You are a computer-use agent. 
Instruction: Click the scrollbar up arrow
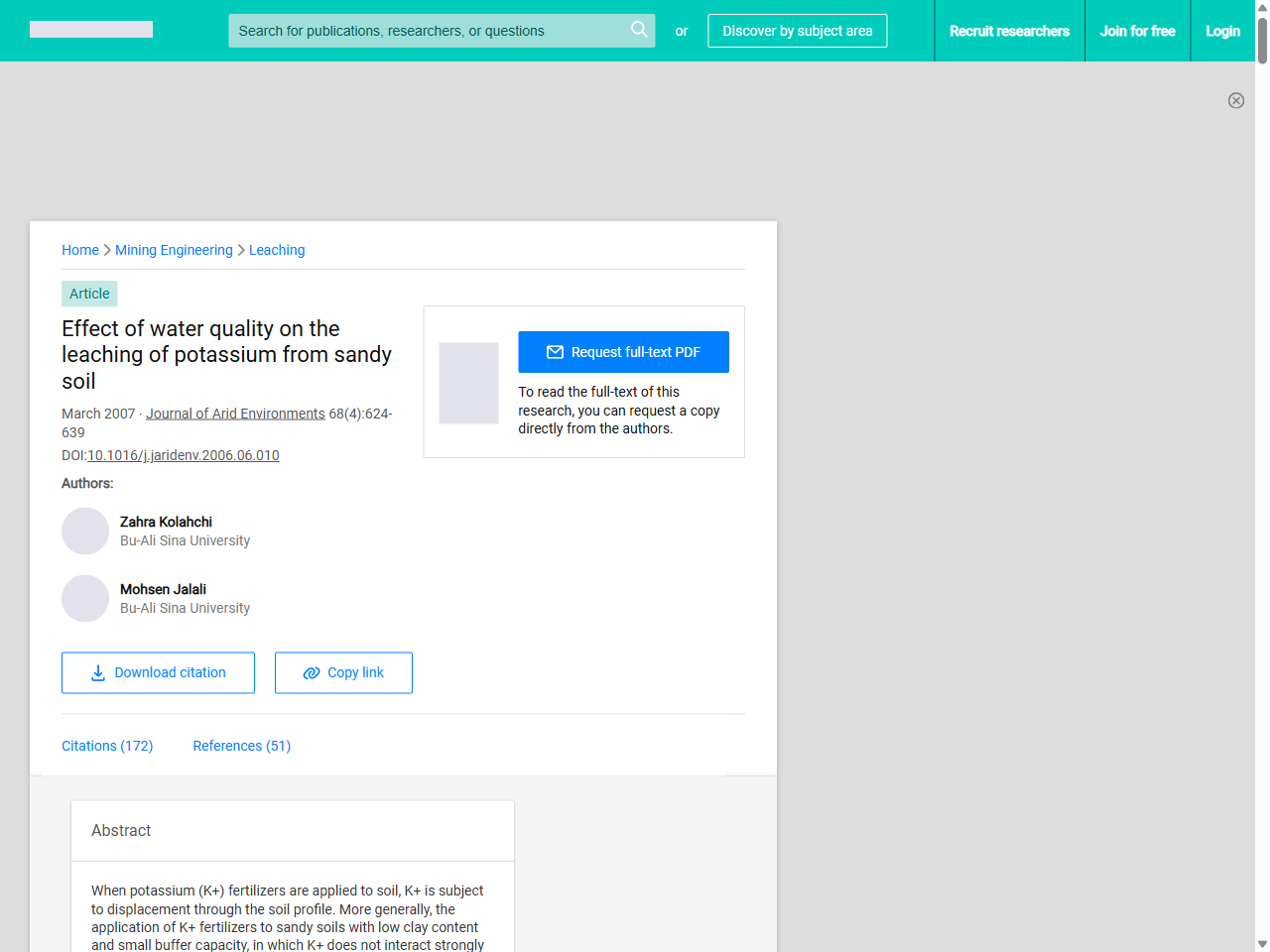[x=1262, y=8]
